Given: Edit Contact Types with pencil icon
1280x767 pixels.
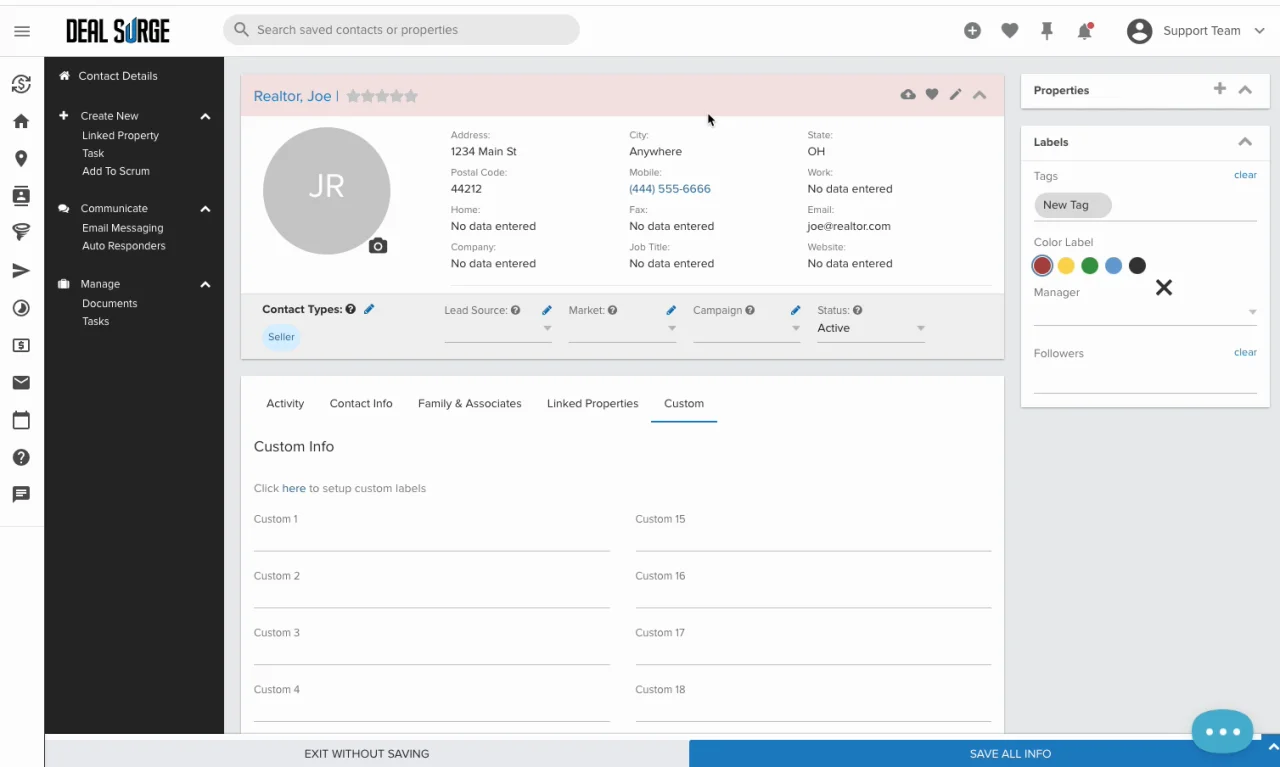Looking at the screenshot, I should (x=369, y=310).
